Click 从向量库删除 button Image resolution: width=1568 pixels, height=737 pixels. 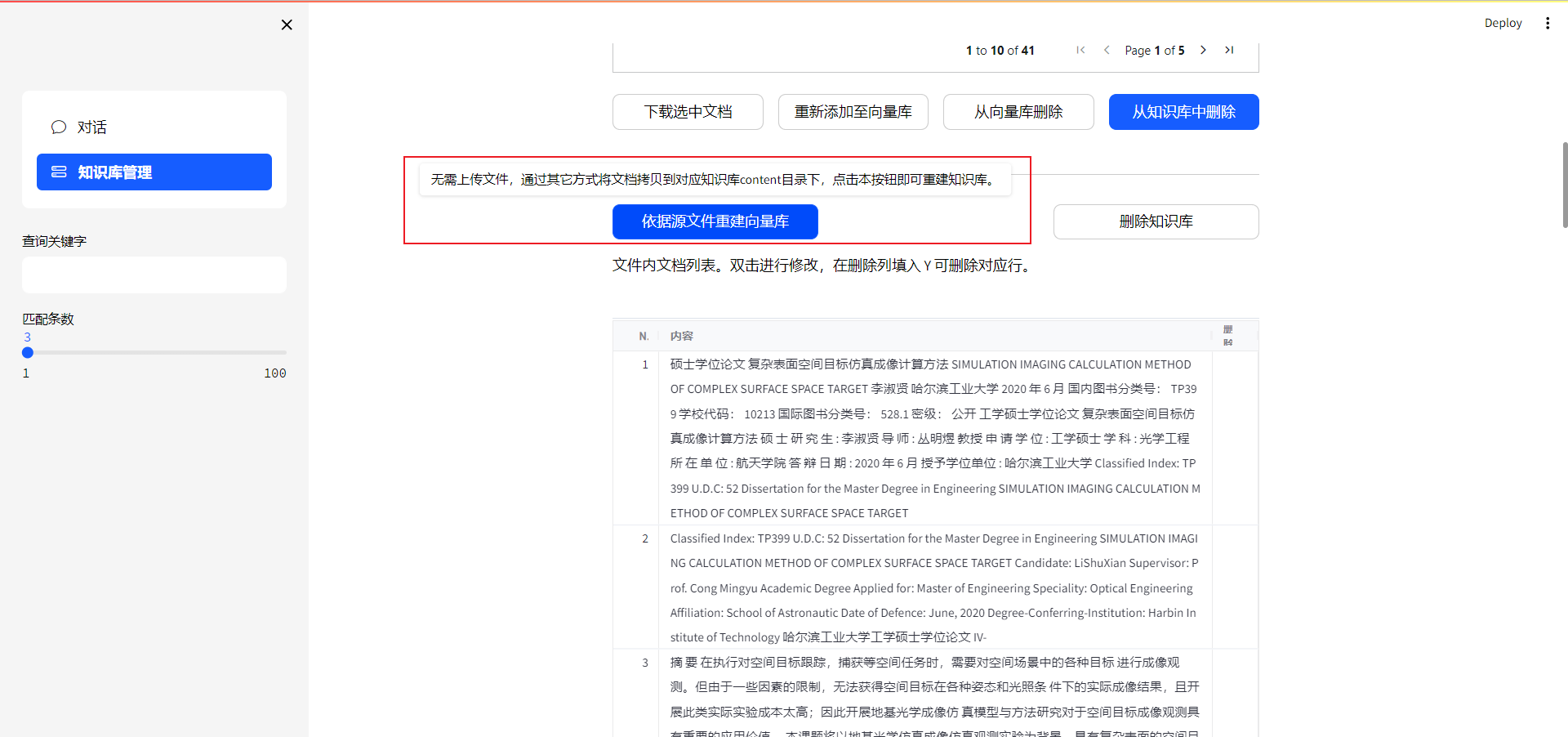[x=1018, y=112]
